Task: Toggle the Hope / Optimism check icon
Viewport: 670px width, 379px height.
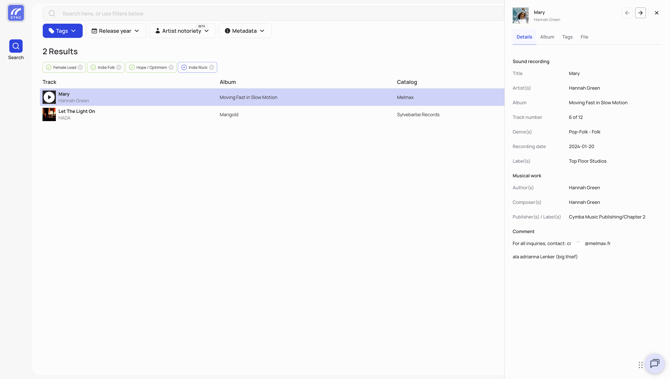Action: tap(132, 68)
